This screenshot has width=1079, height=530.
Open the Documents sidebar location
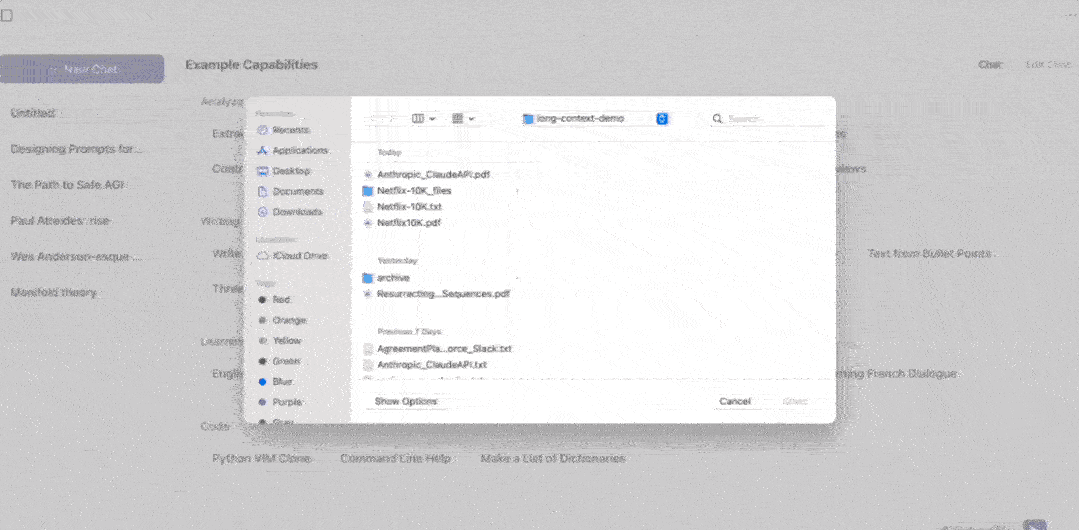pos(290,191)
